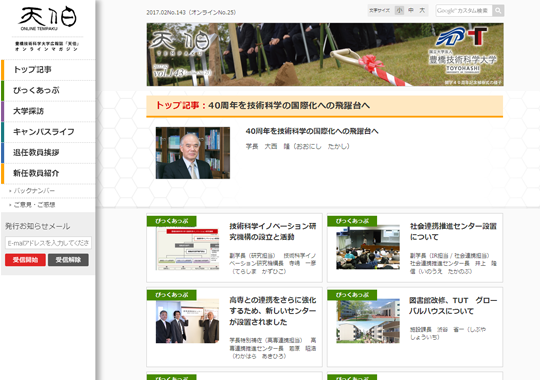
Task: Focus the Google custom search field
Action: 464,11
